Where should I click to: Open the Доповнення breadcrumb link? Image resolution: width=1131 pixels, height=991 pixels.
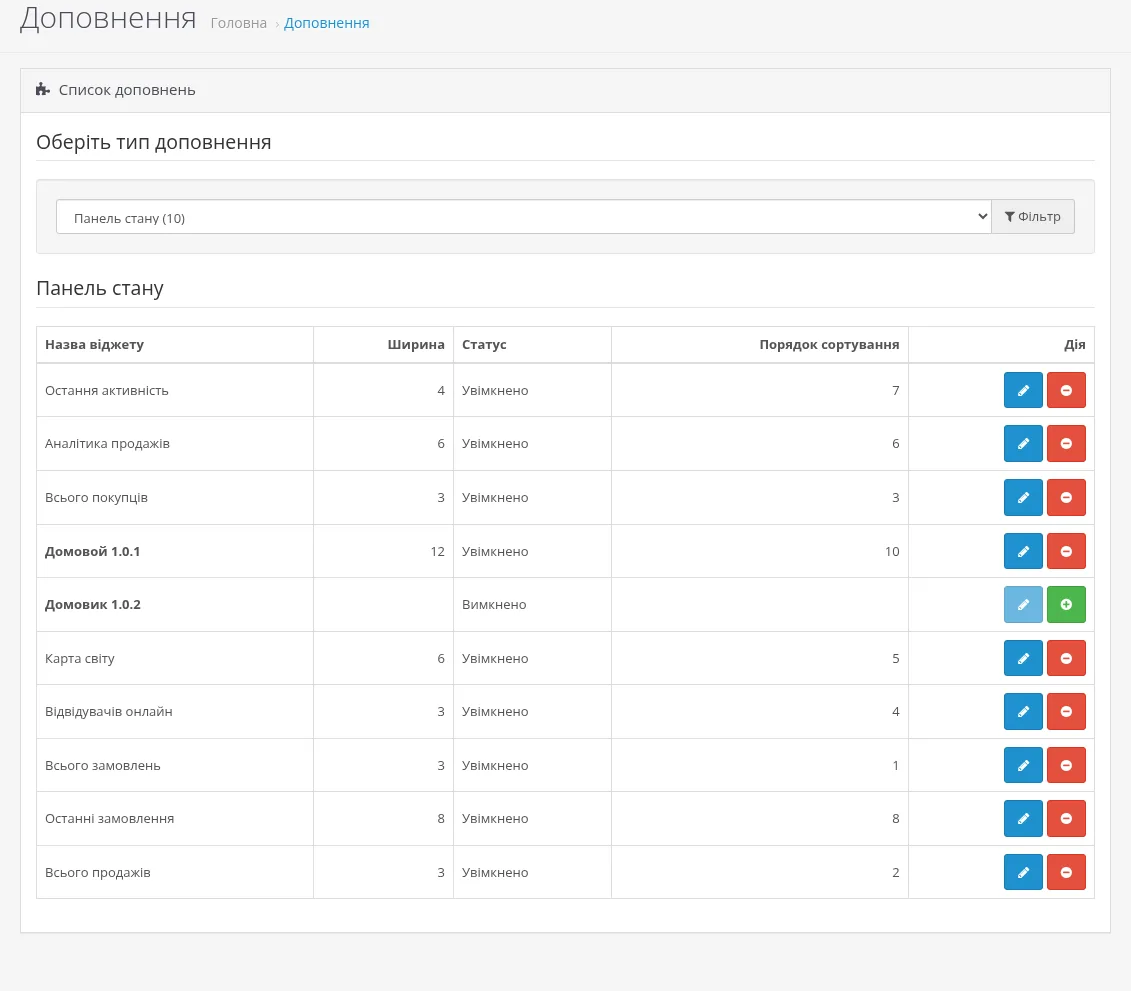click(327, 23)
